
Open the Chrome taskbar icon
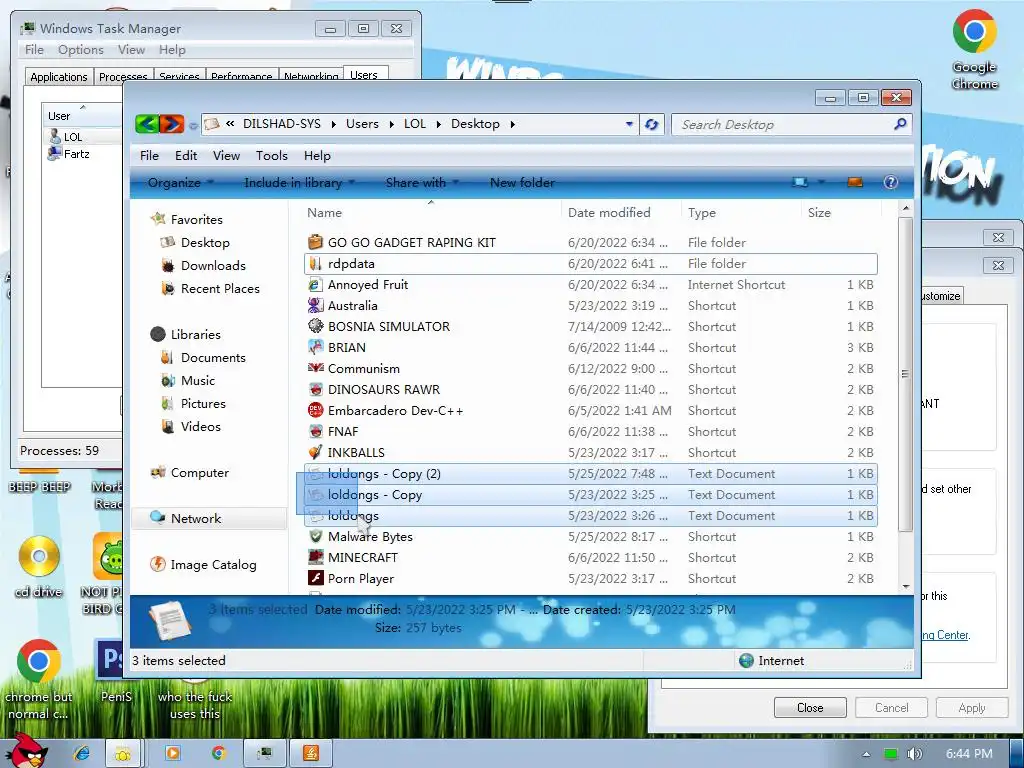pos(219,753)
